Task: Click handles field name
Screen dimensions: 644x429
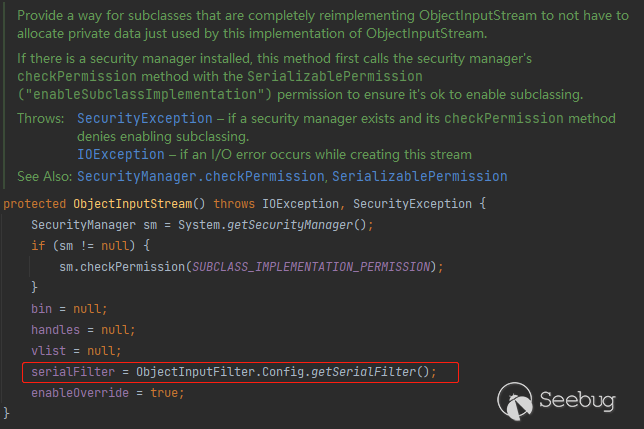Action: [55, 330]
